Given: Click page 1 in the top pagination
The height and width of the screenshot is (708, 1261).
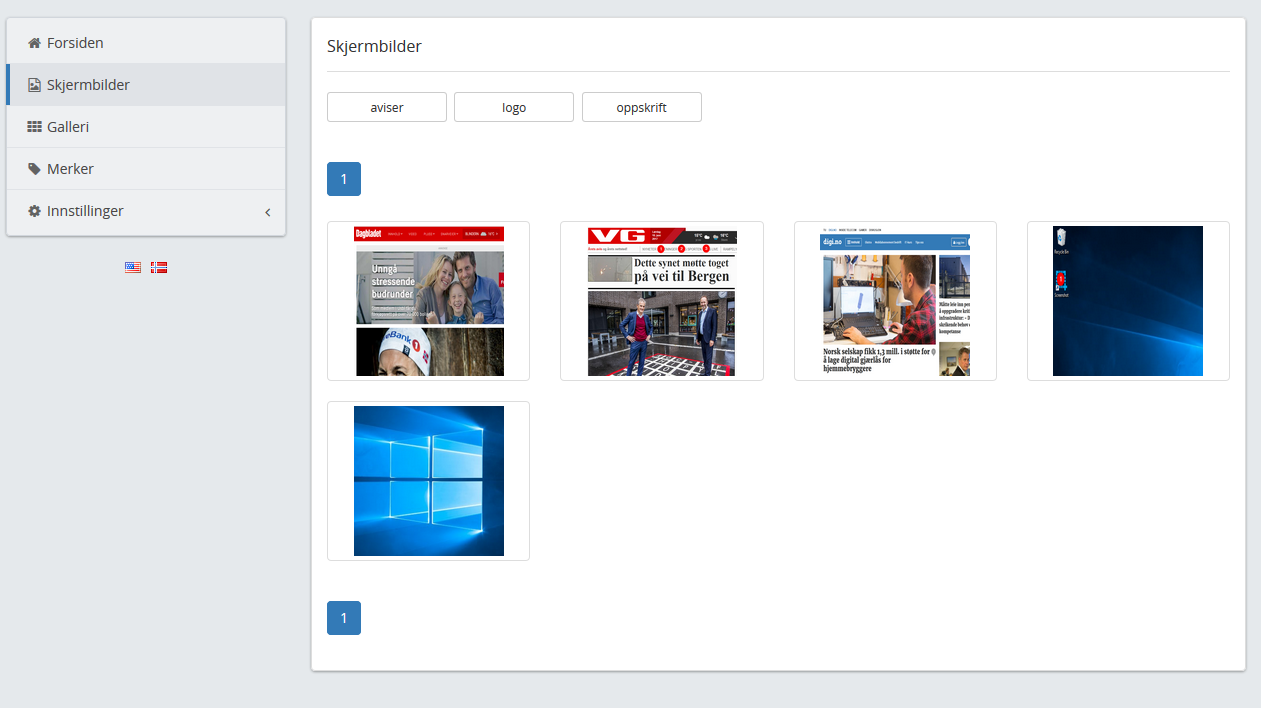Looking at the screenshot, I should pos(343,179).
